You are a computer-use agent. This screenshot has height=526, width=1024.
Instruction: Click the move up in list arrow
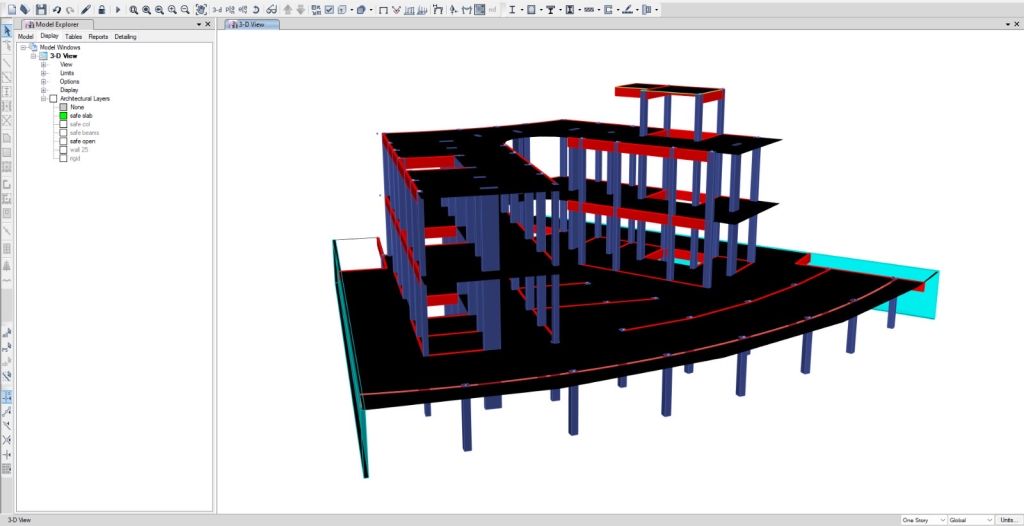pos(288,9)
